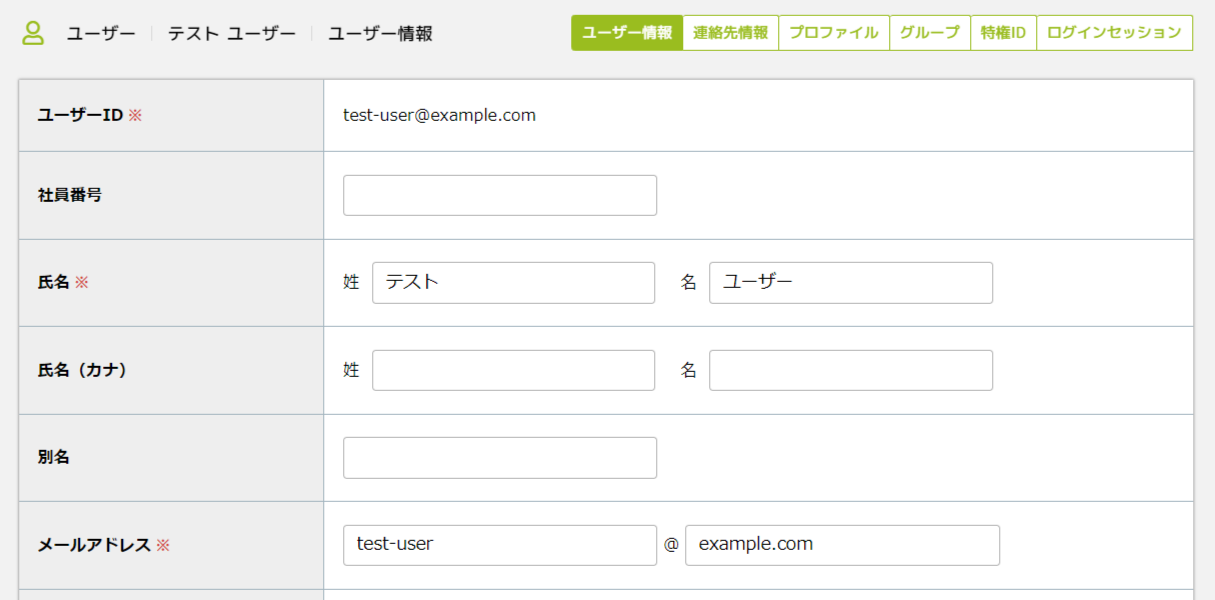Screen dimensions: 1215x600
Task: Switch to the 連絡先情報 tab
Action: [731, 32]
